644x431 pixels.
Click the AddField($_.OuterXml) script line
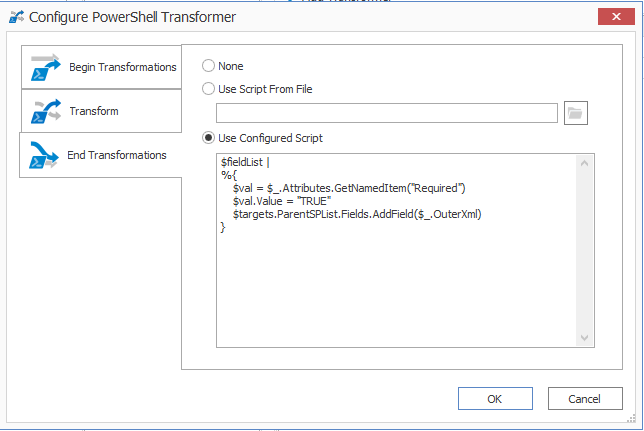[x=357, y=214]
